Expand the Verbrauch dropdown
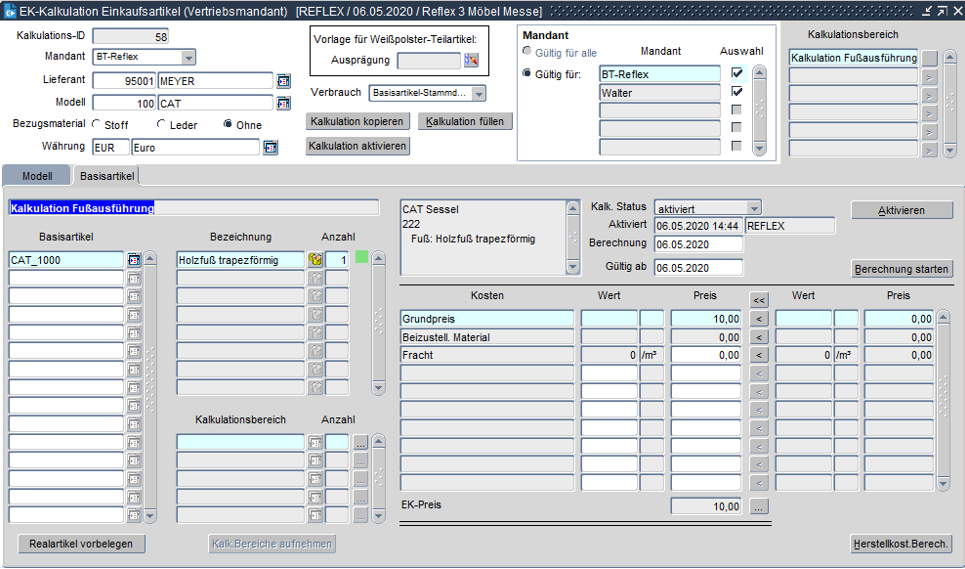Viewport: 965px width, 569px height. click(478, 93)
